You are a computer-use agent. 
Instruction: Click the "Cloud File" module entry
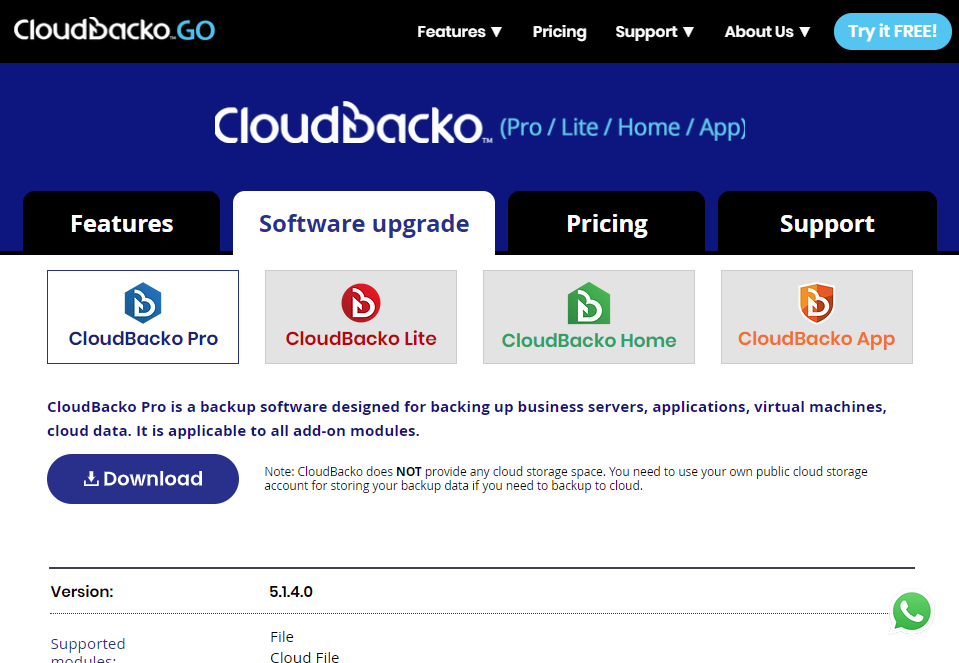305,657
